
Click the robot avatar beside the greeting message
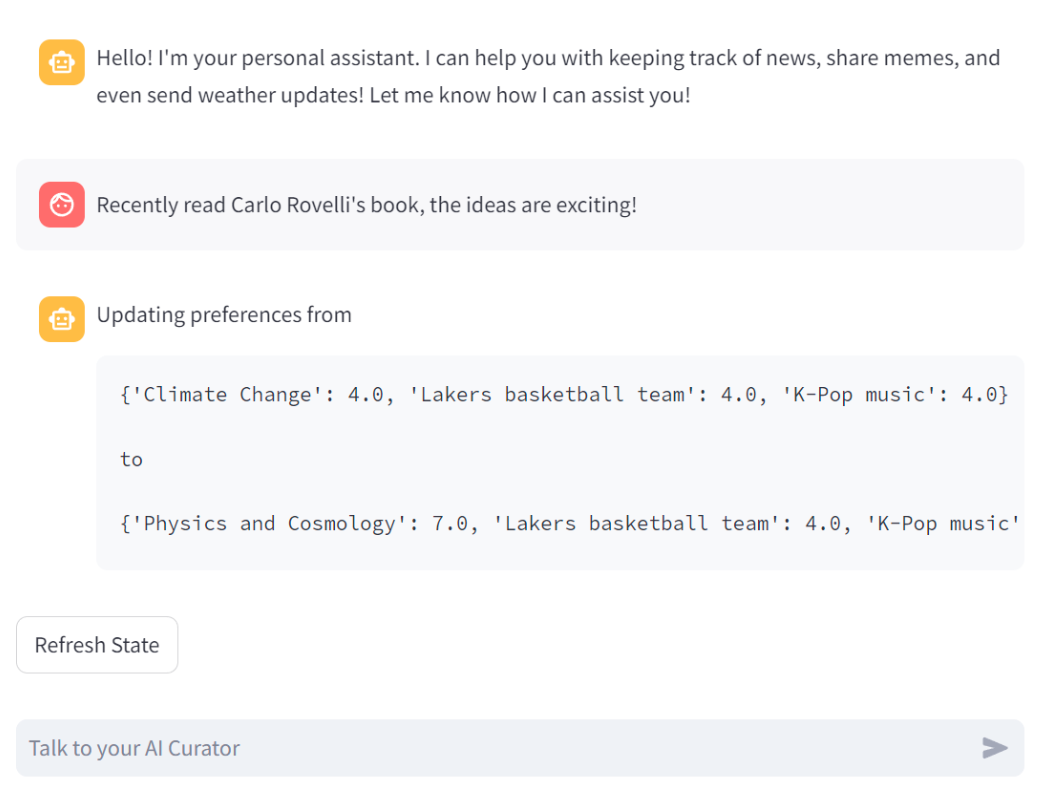coord(61,62)
